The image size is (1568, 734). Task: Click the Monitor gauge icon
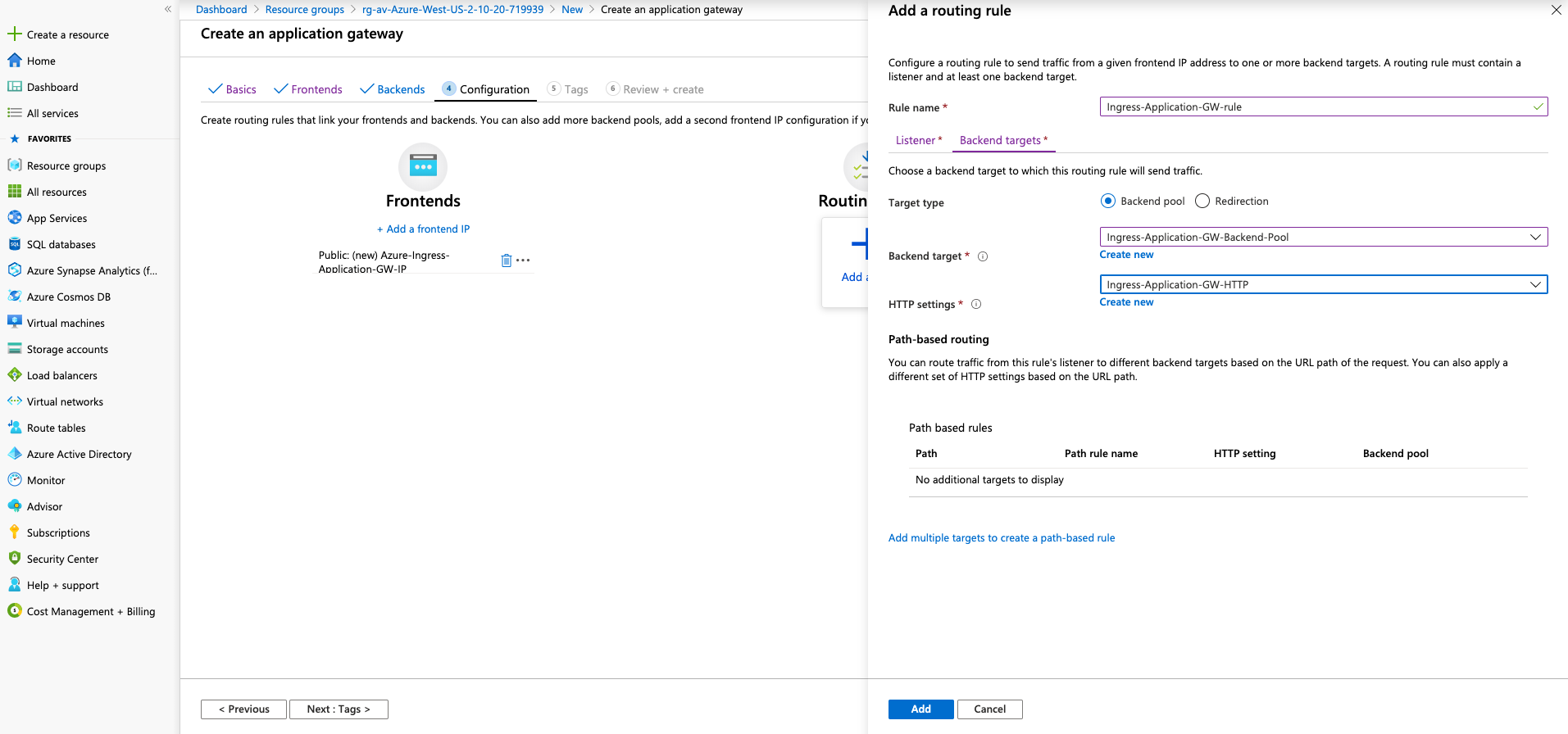click(14, 480)
